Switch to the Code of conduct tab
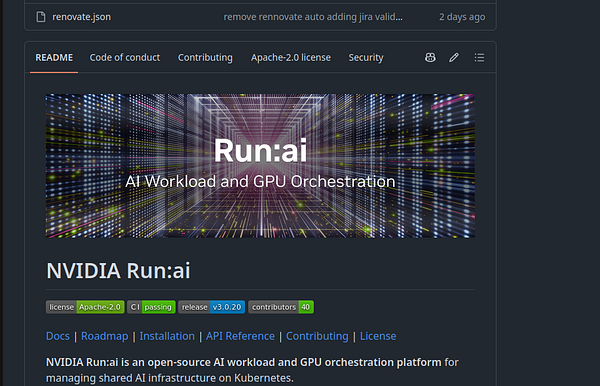 125,57
